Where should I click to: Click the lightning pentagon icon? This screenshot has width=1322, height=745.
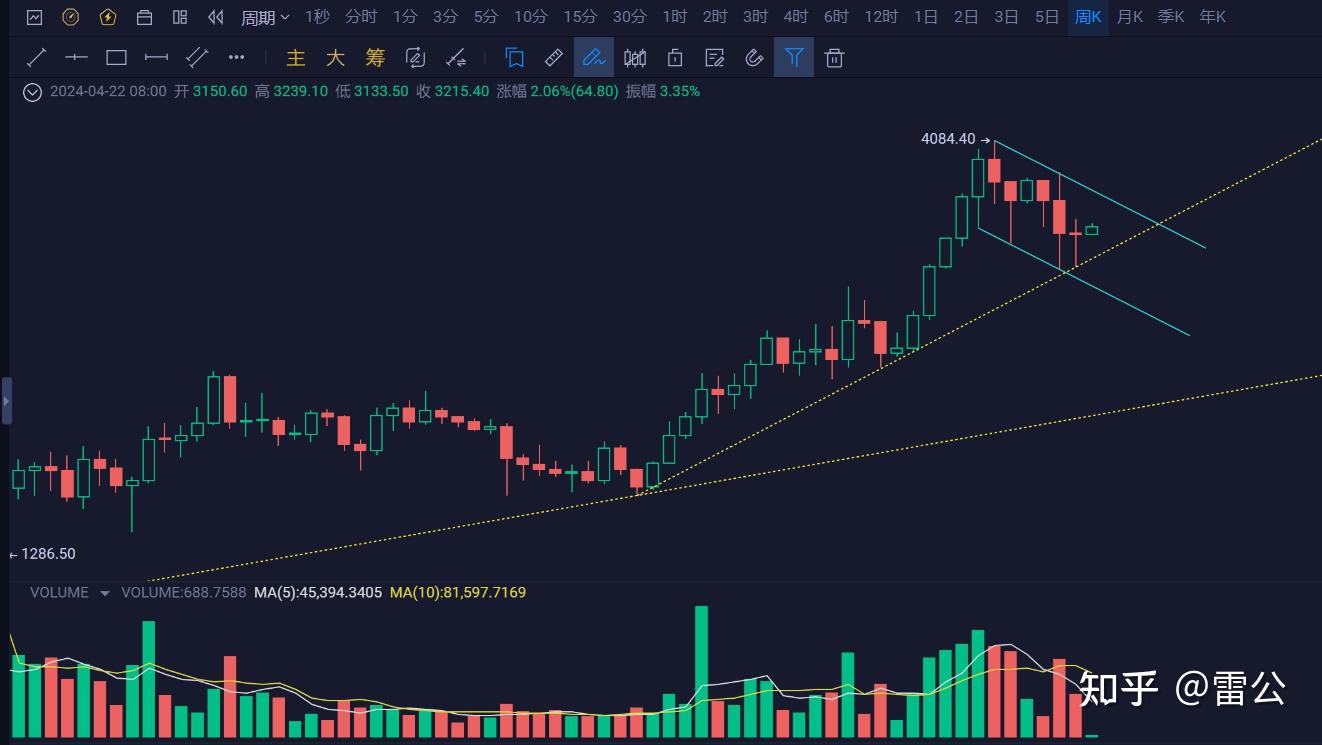[107, 17]
